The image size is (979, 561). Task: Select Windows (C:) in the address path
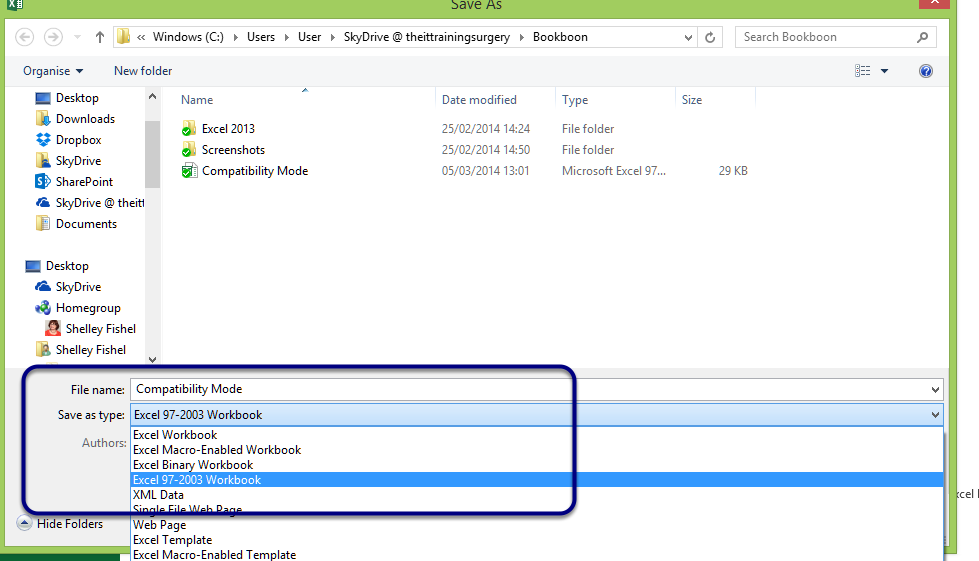click(x=188, y=37)
